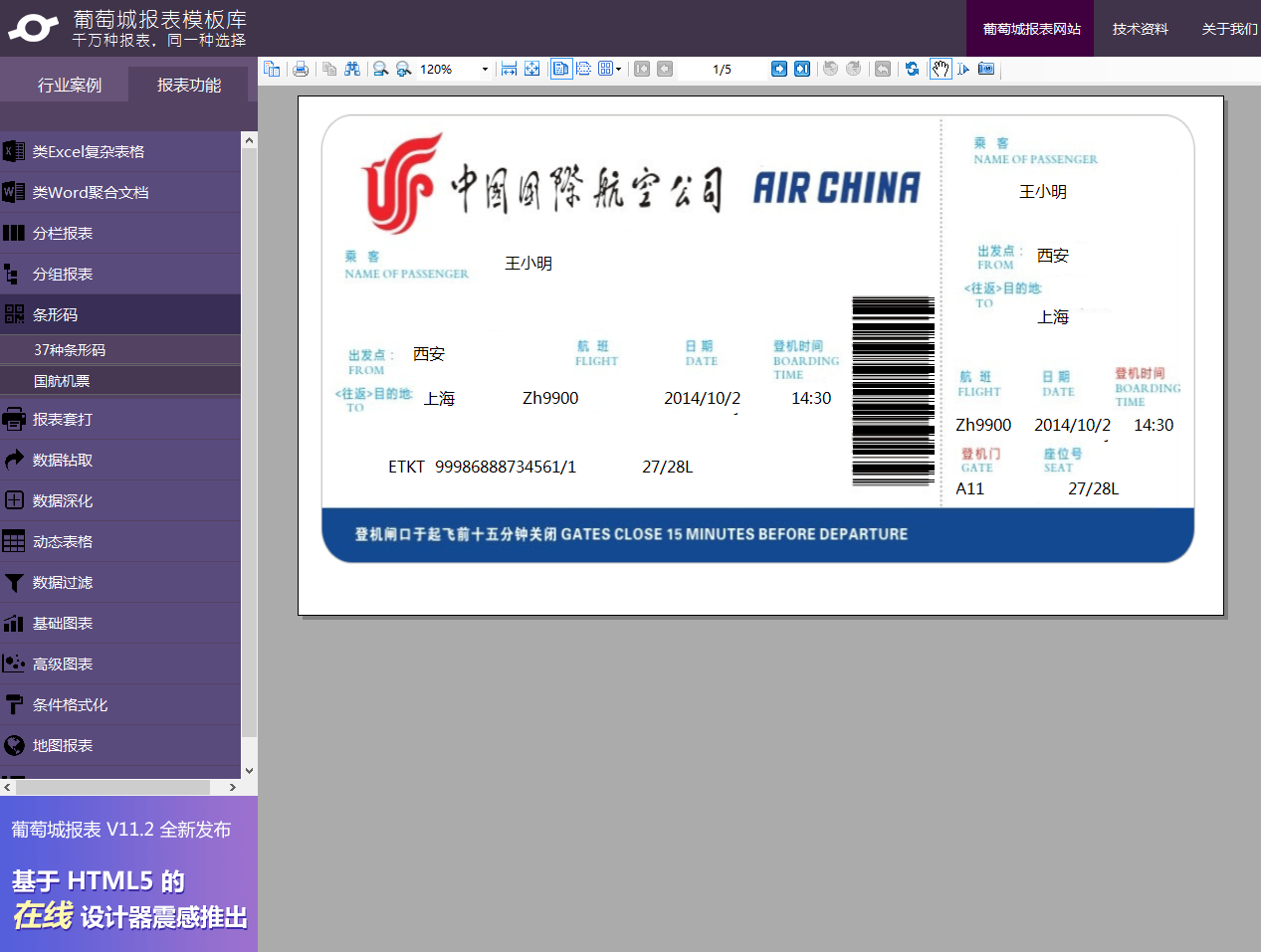Screen dimensions: 1261x952
Task: Expand 分栏报表 category
Action: pos(120,233)
